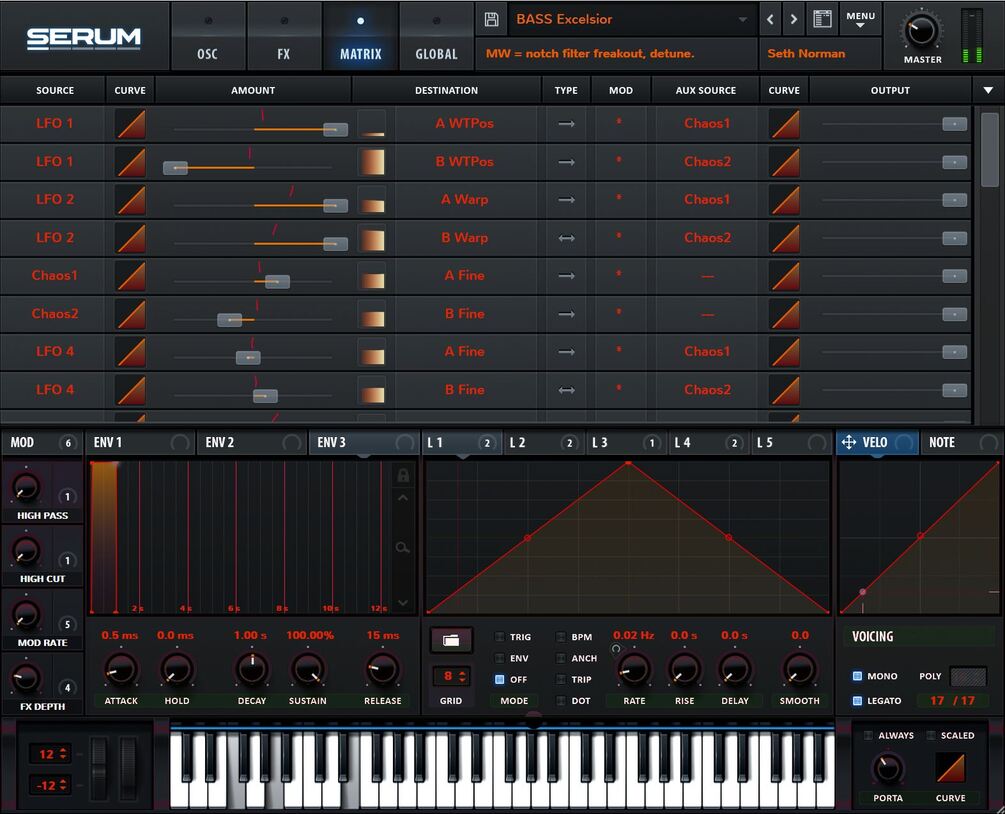This screenshot has width=1005, height=814.
Task: Click the ENV 1 tab
Action: point(141,442)
